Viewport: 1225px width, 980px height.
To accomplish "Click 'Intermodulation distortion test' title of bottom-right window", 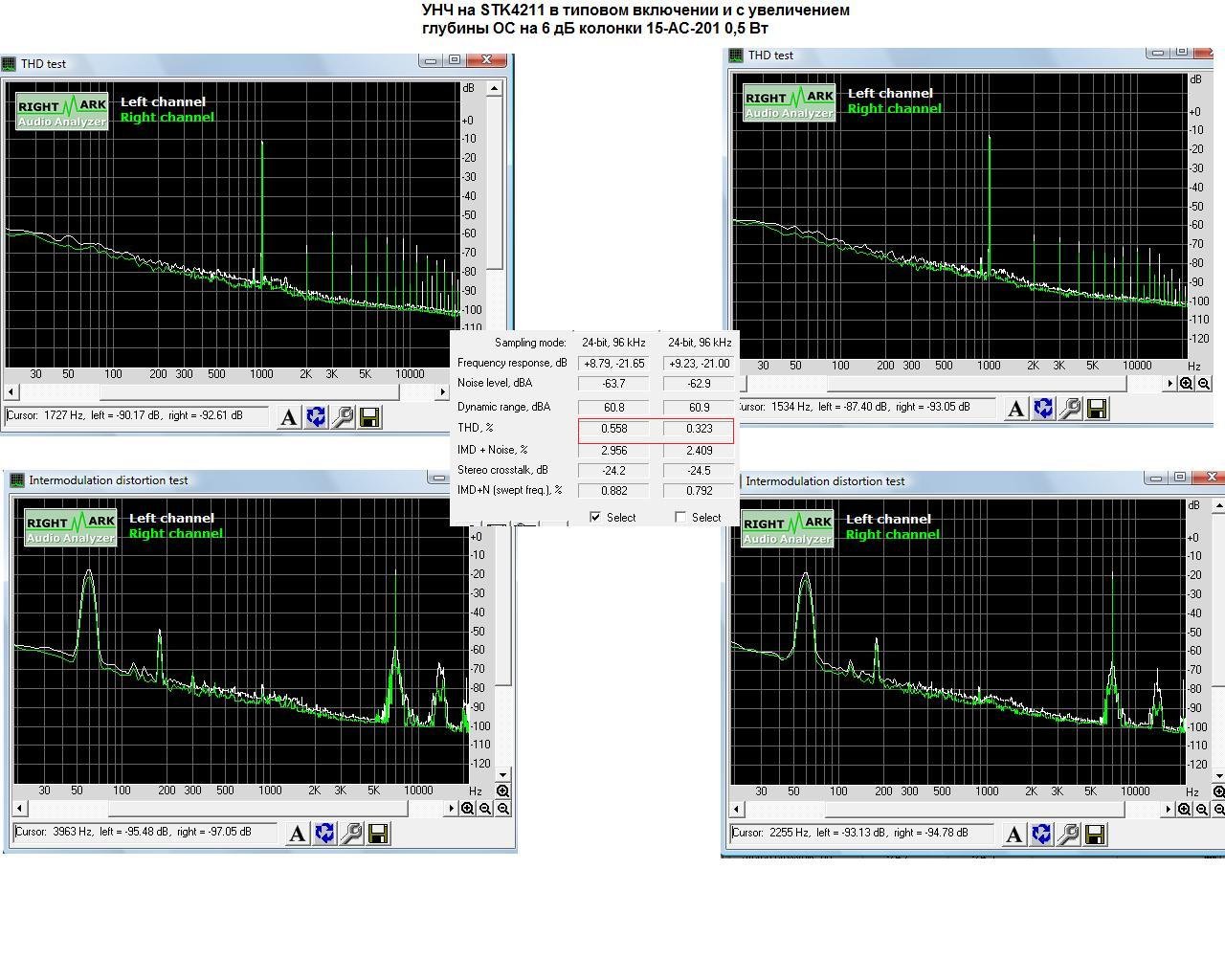I will click(x=825, y=481).
